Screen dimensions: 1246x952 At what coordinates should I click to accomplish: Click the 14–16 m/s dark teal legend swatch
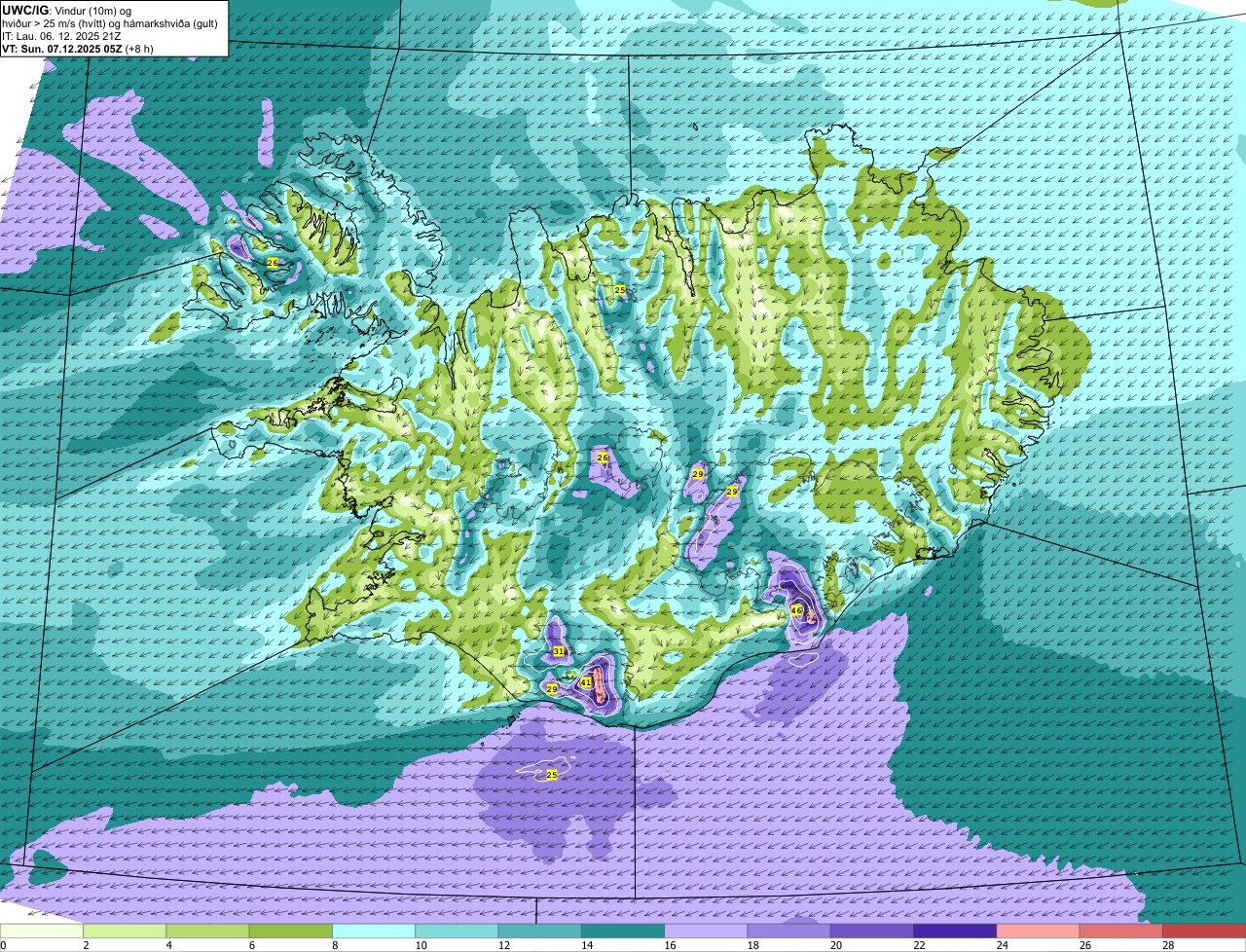click(623, 932)
